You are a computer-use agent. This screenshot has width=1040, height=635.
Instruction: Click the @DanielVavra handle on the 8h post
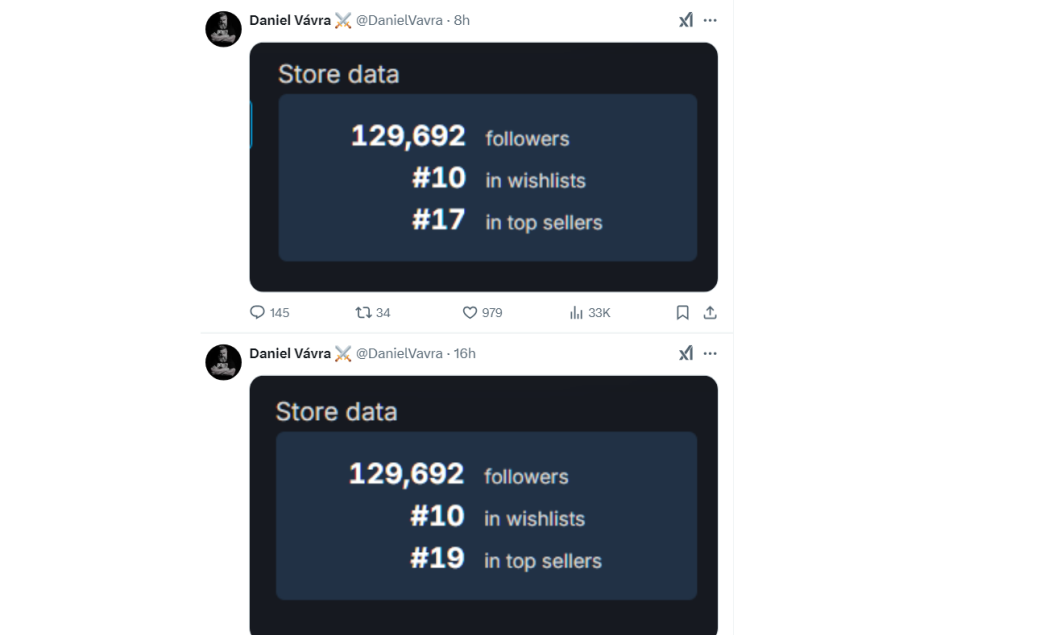click(399, 20)
